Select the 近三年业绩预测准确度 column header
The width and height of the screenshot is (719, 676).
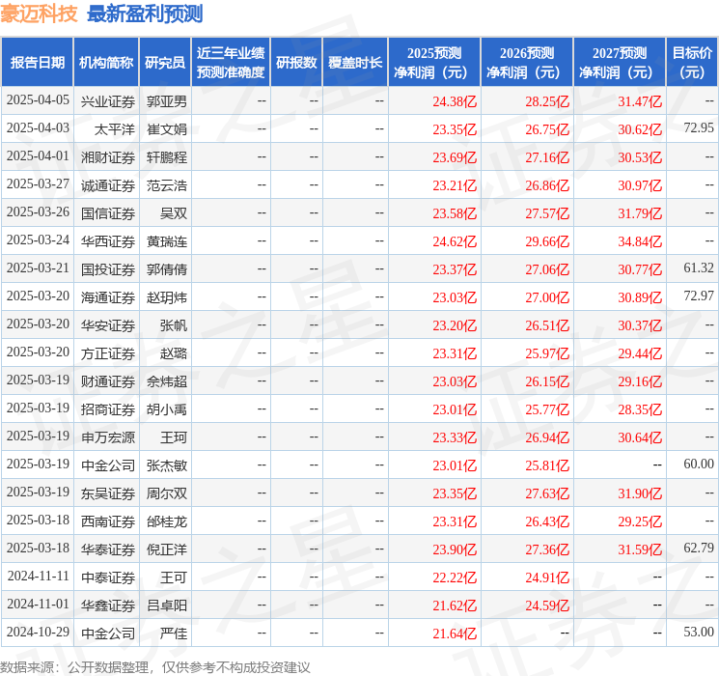[231, 62]
